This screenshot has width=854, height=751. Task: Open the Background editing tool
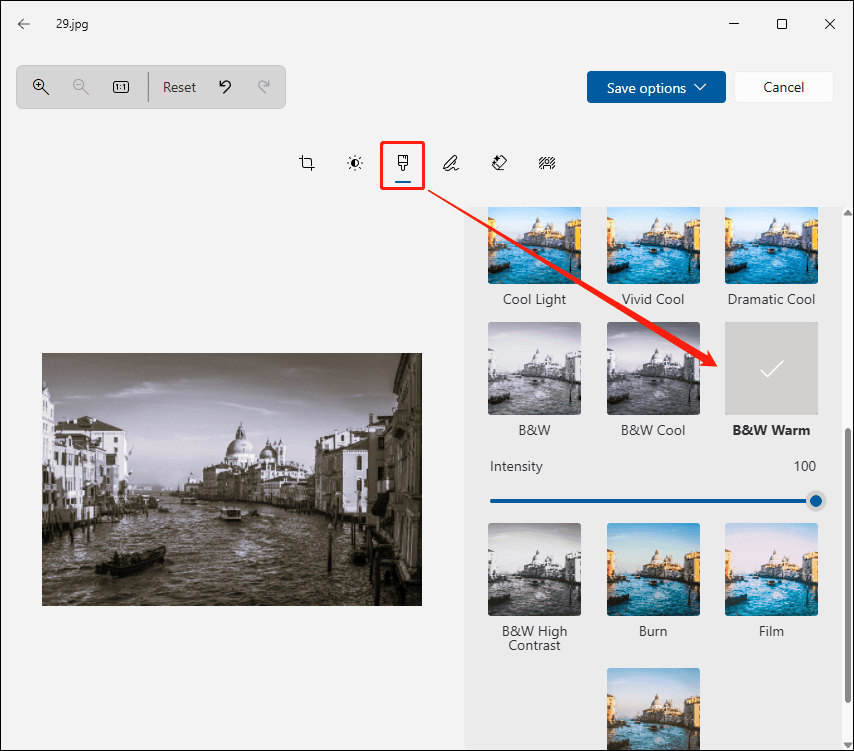[546, 163]
